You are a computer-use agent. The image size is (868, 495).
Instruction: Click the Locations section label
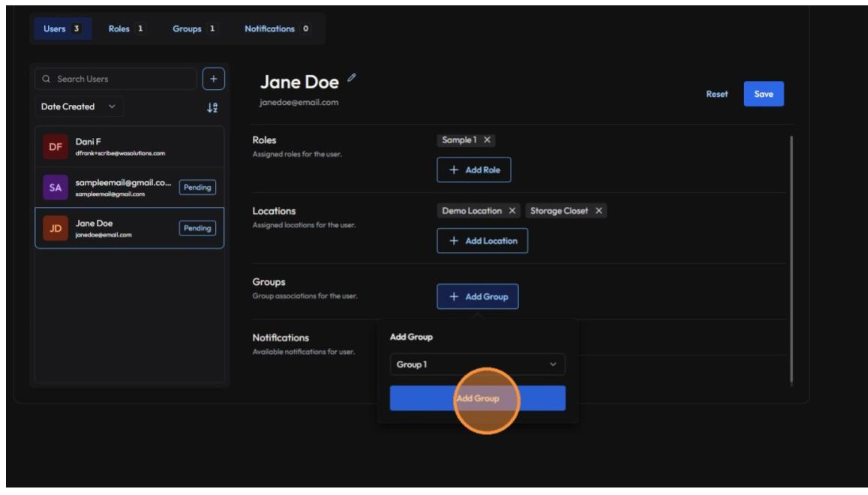tap(274, 211)
